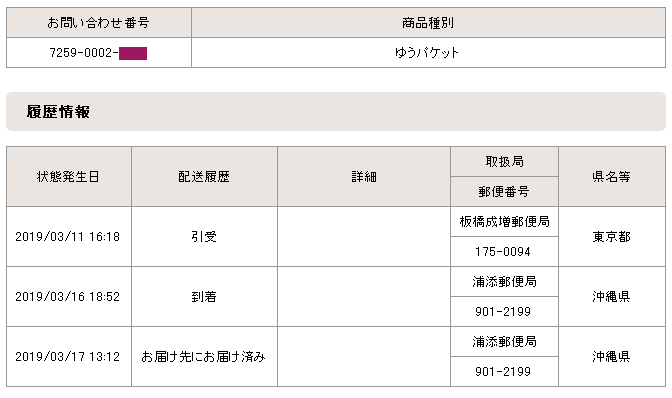The width and height of the screenshot is (672, 398).
Task: Click the 履歴情報 section heading
Action: click(x=58, y=112)
